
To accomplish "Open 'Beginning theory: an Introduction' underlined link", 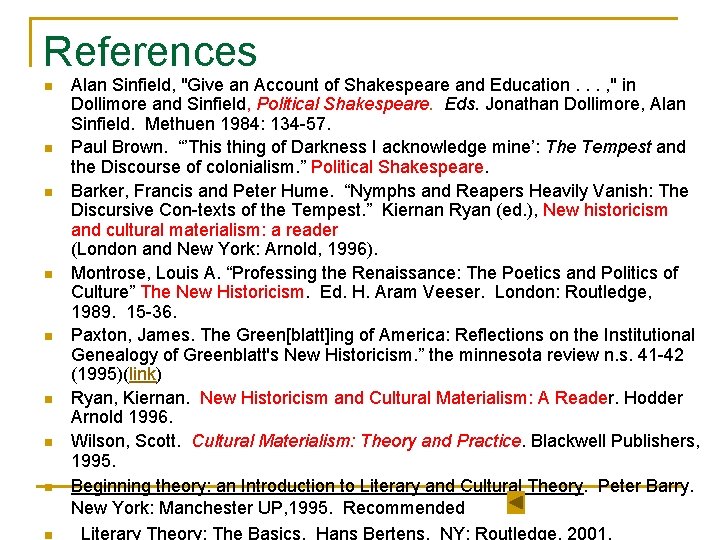I will (x=327, y=486).
